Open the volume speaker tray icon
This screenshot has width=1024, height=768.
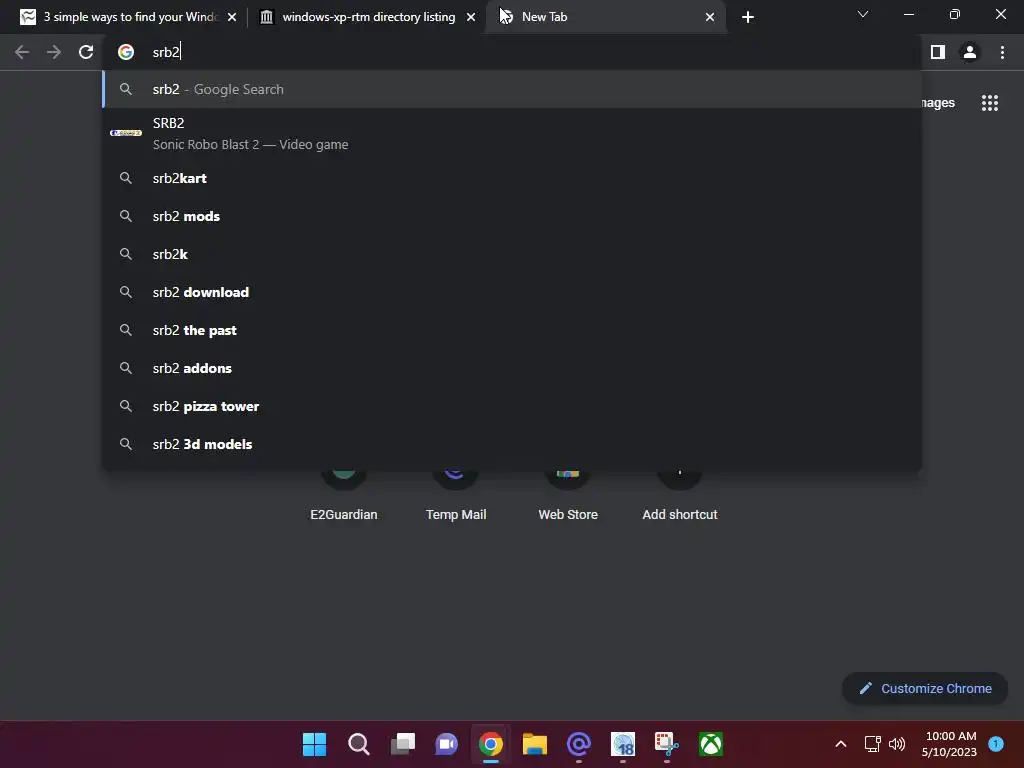pos(897,744)
